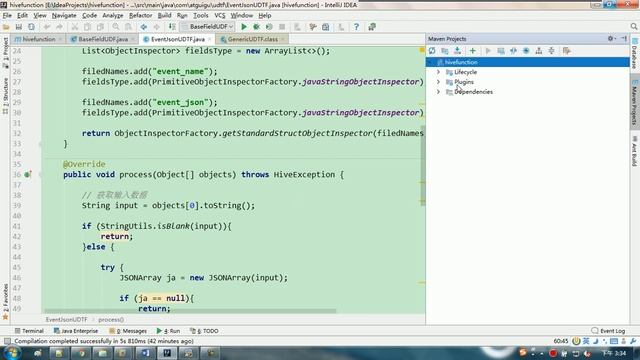640x360 pixels.
Task: Click EventJsonUDTF in the breadcrumb bar
Action: tap(66, 320)
